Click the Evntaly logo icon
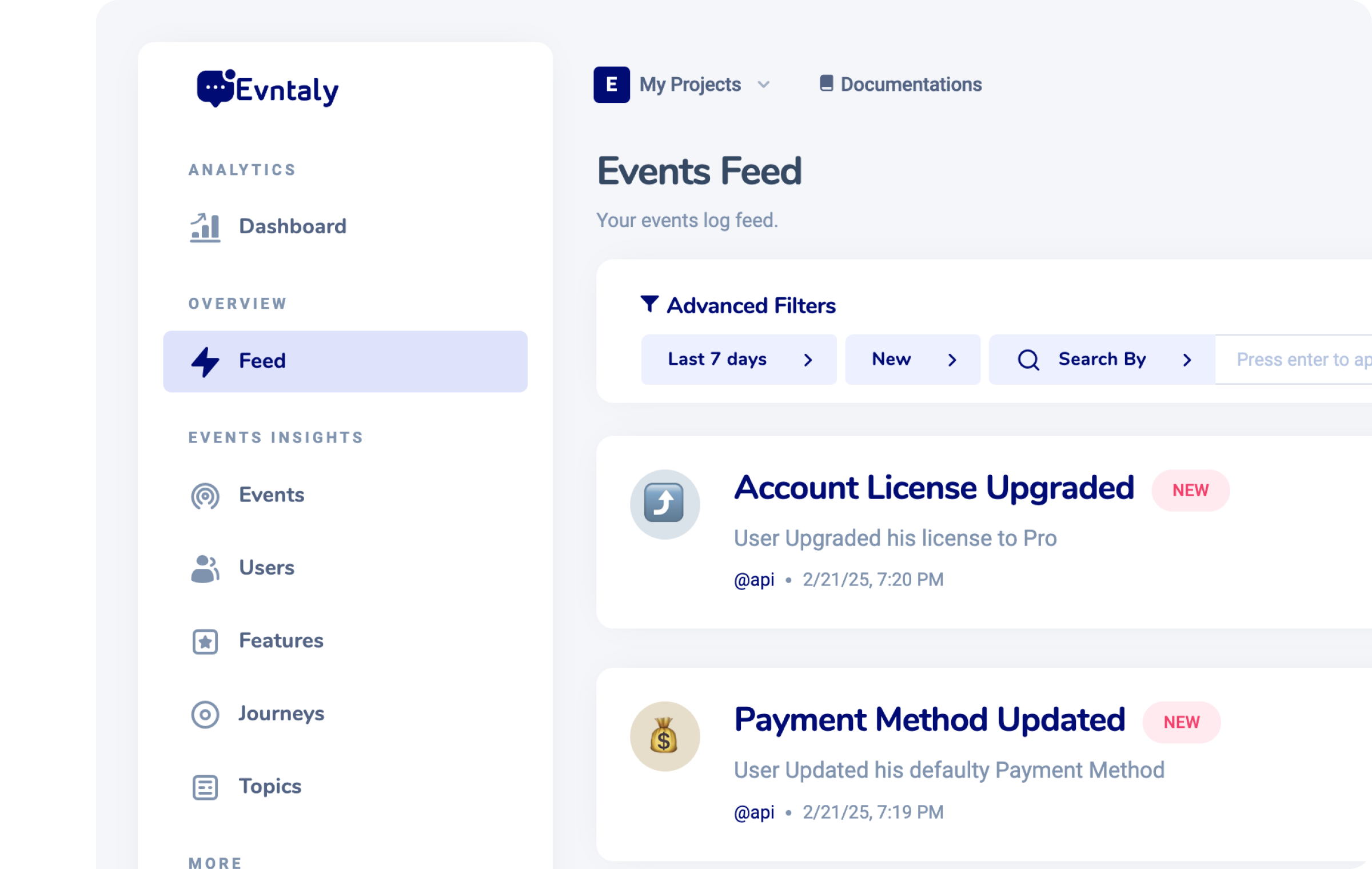The height and width of the screenshot is (869, 1372). pyautogui.click(x=216, y=88)
